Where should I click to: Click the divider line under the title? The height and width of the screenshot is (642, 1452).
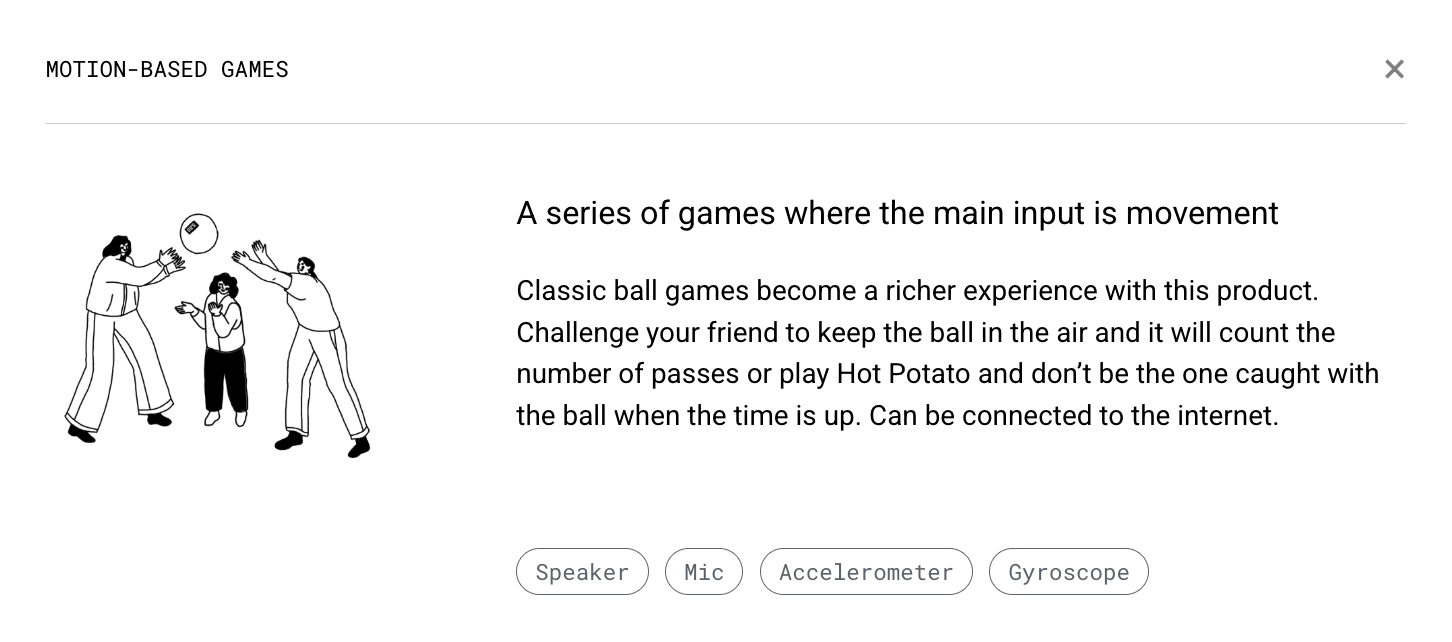point(726,124)
